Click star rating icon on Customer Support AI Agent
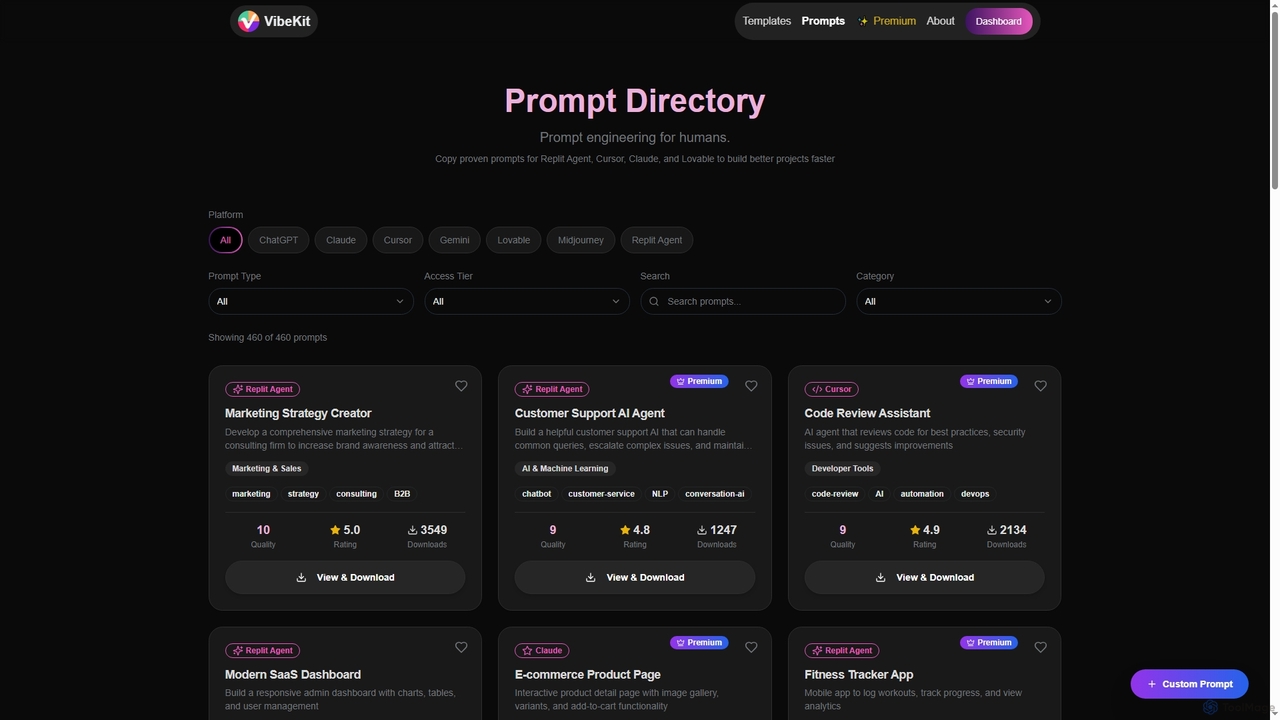Image resolution: width=1280 pixels, height=720 pixels. tap(625, 530)
